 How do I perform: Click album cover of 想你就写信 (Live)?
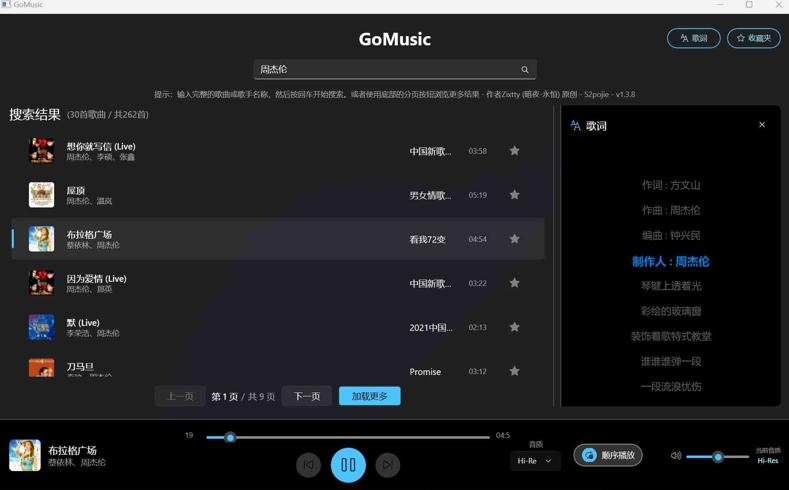coord(41,150)
